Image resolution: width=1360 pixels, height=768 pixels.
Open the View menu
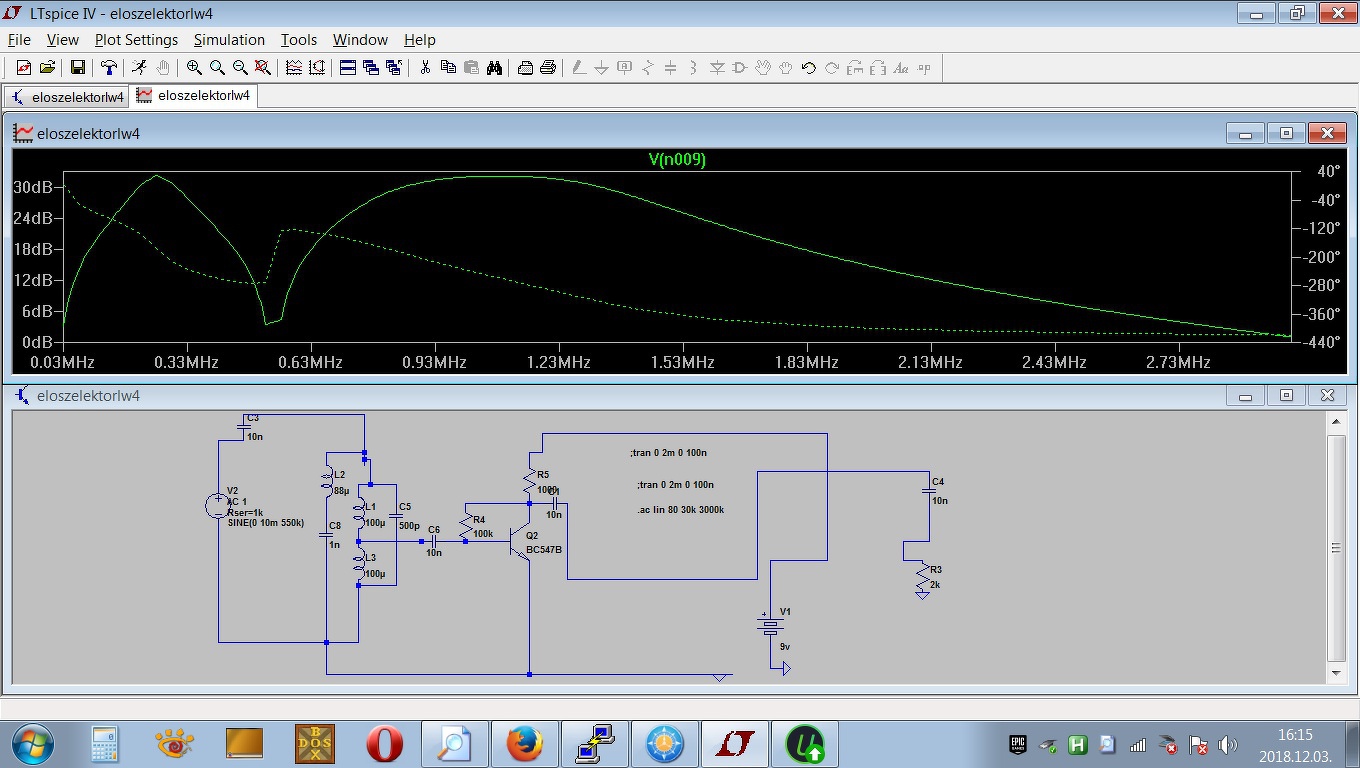(x=62, y=40)
